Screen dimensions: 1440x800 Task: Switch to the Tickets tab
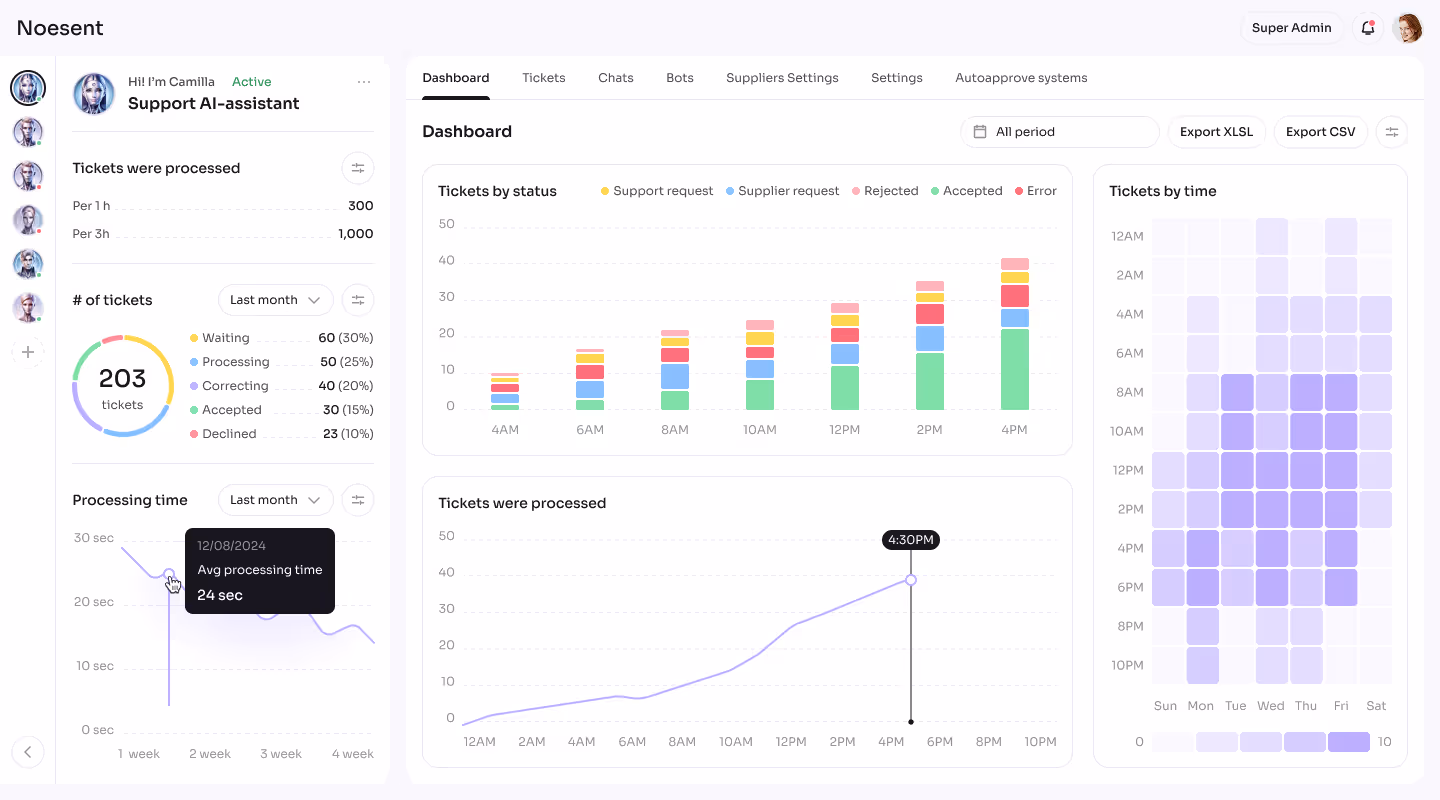coord(543,77)
